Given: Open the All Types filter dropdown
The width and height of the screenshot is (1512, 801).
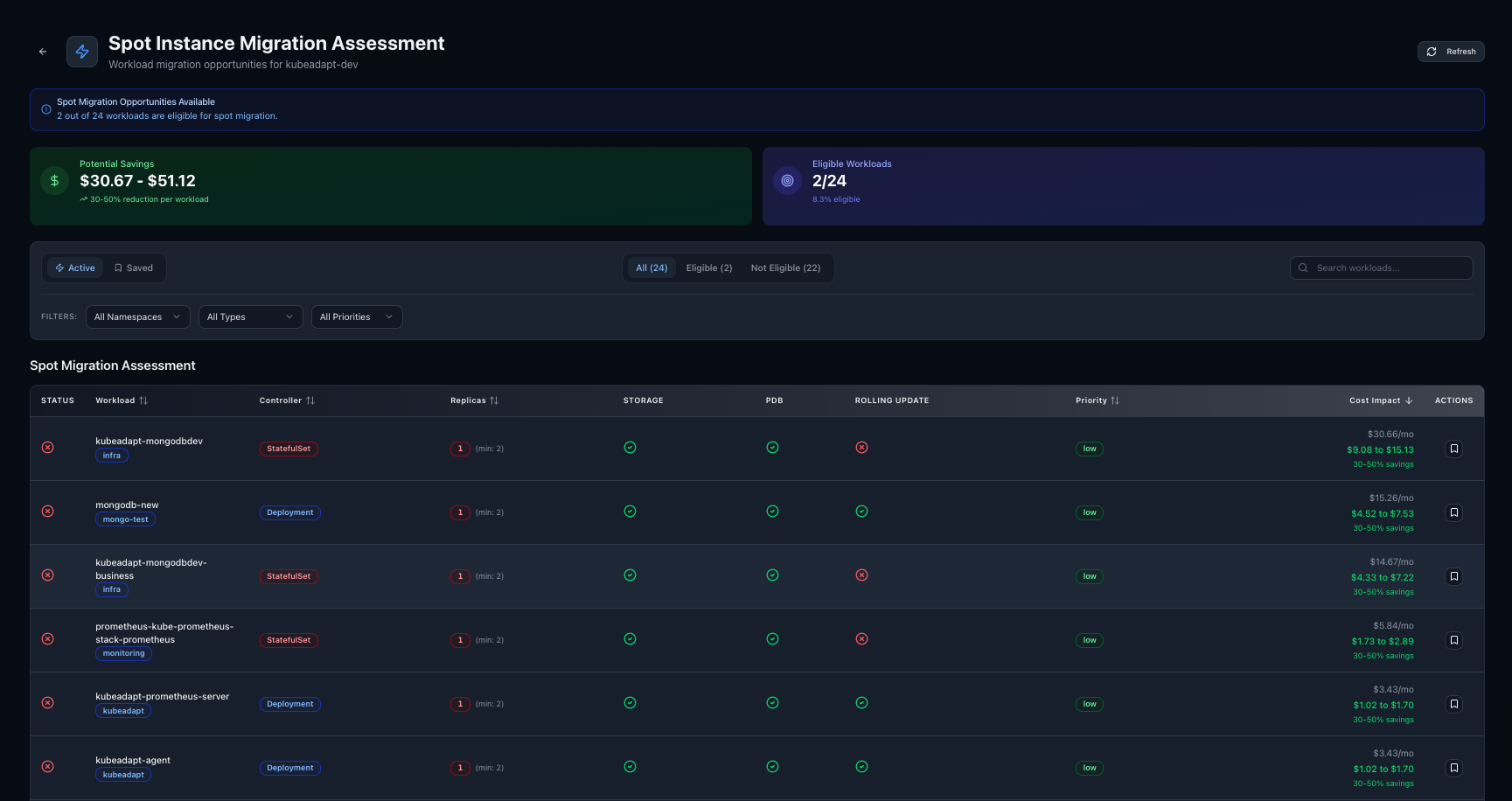Looking at the screenshot, I should point(250,317).
